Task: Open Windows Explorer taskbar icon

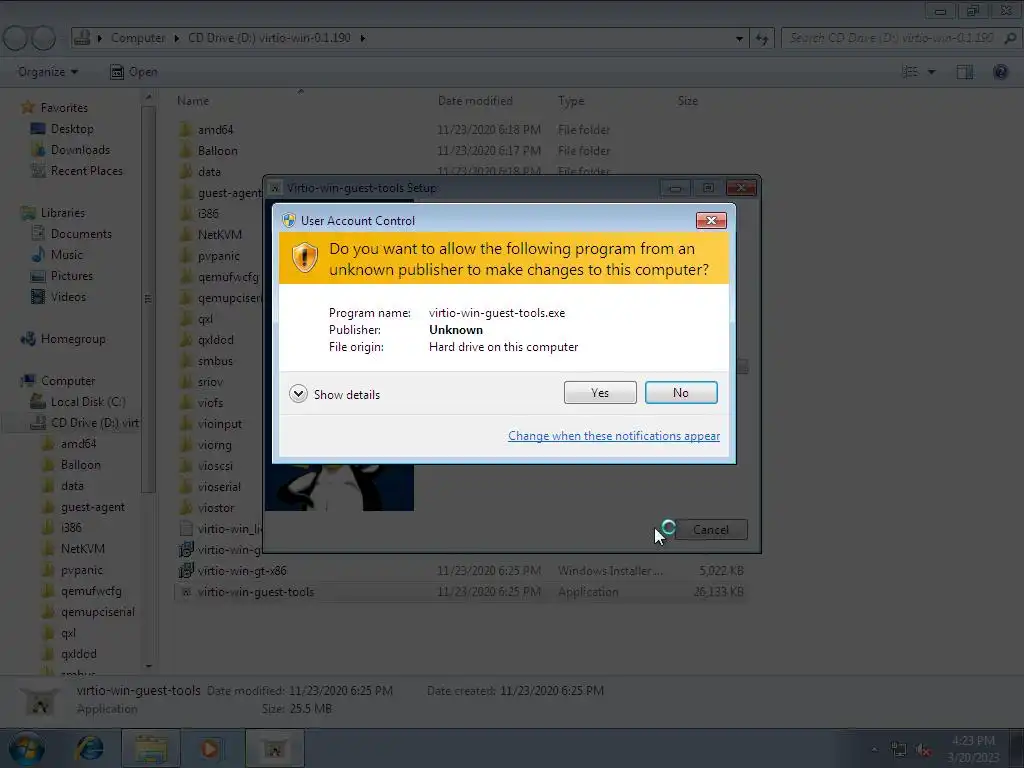Action: click(151, 748)
